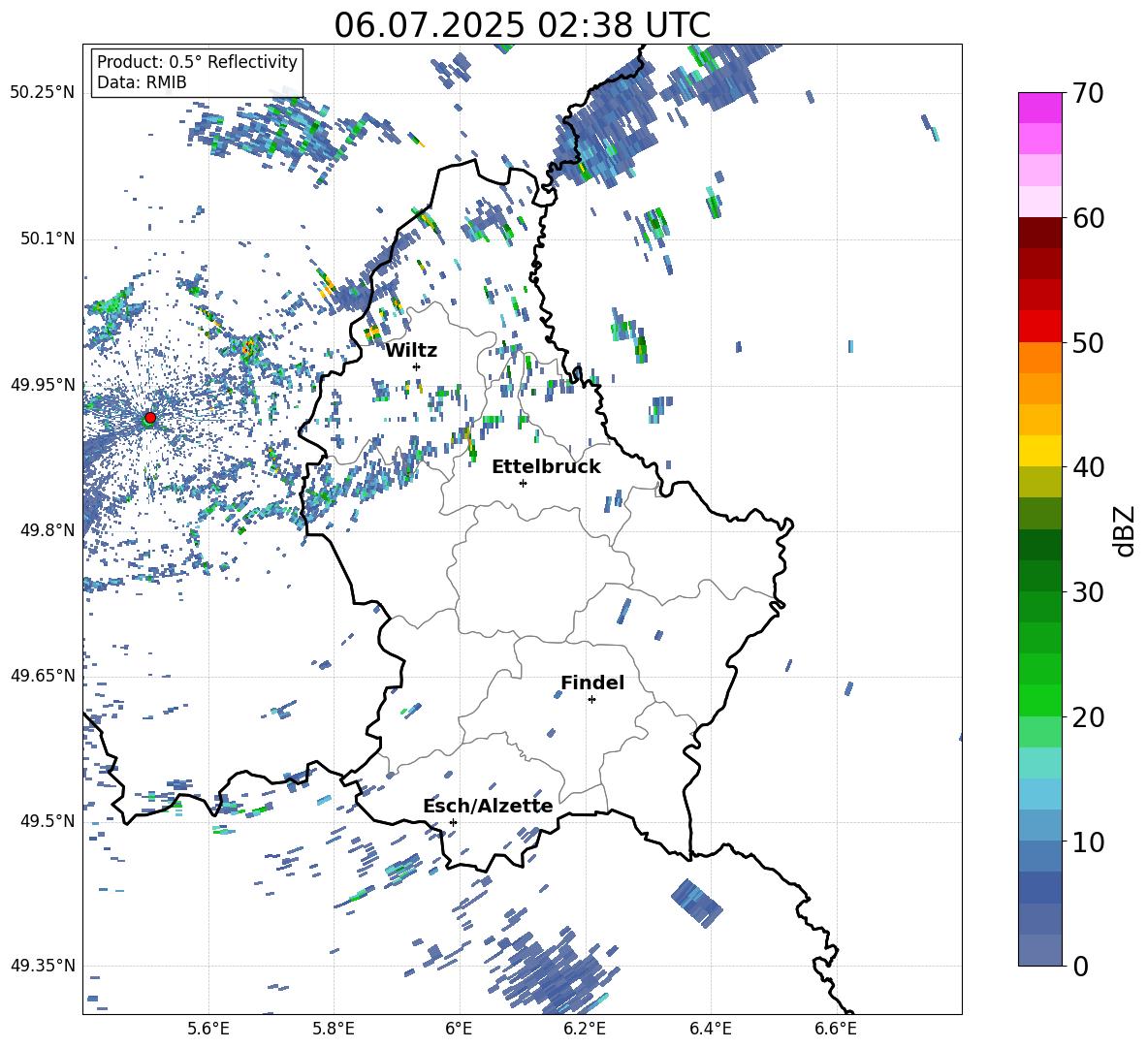The height and width of the screenshot is (1048, 1148).
Task: Click the Wiltz station cross marker
Action: tap(417, 366)
